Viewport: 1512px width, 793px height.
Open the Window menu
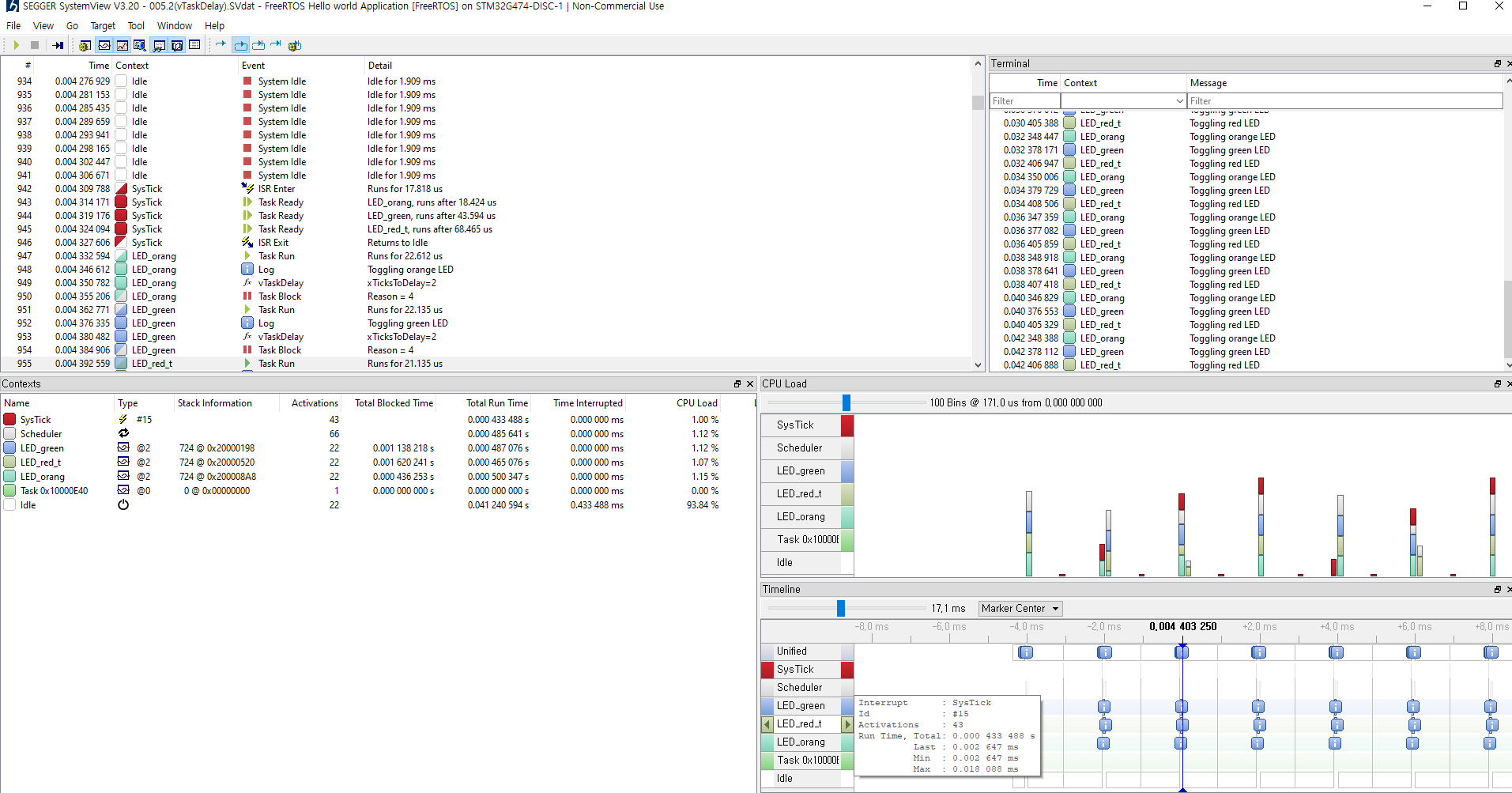(x=174, y=26)
